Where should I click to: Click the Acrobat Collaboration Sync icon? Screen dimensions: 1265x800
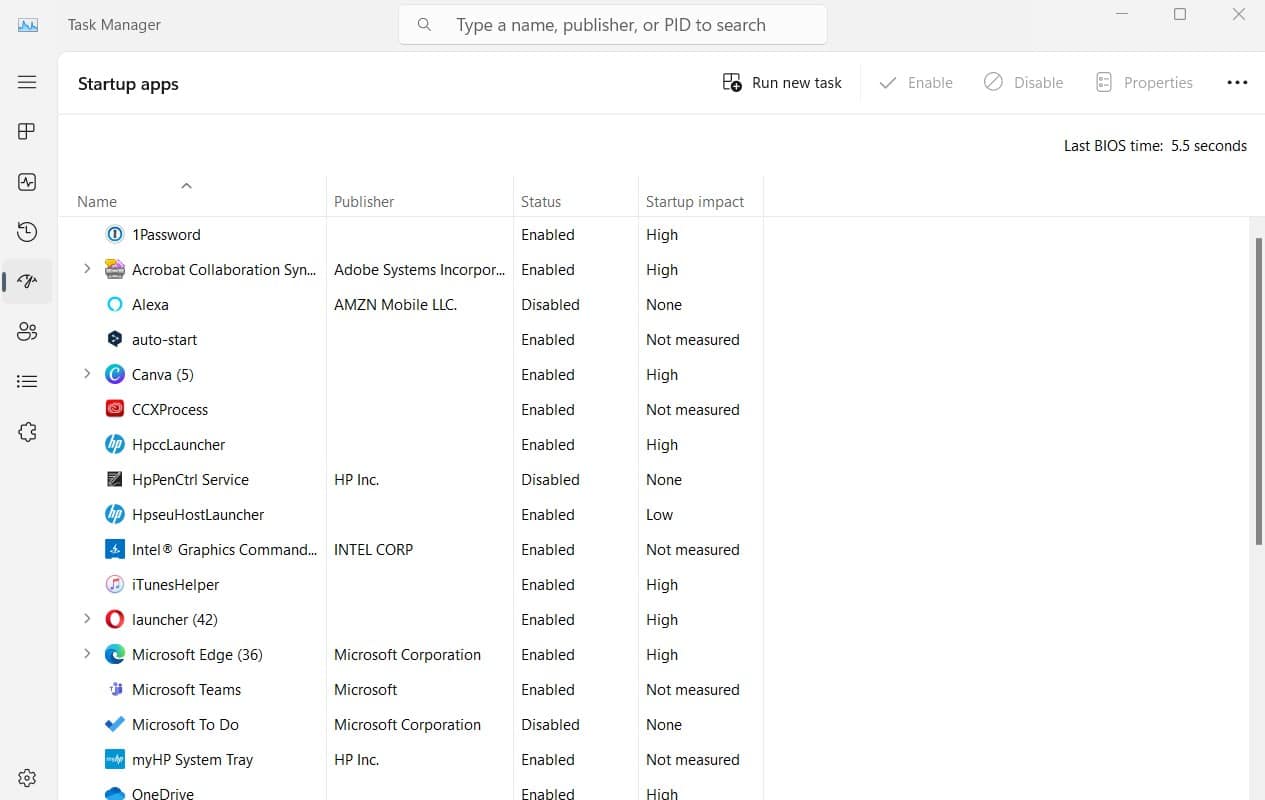(x=115, y=270)
